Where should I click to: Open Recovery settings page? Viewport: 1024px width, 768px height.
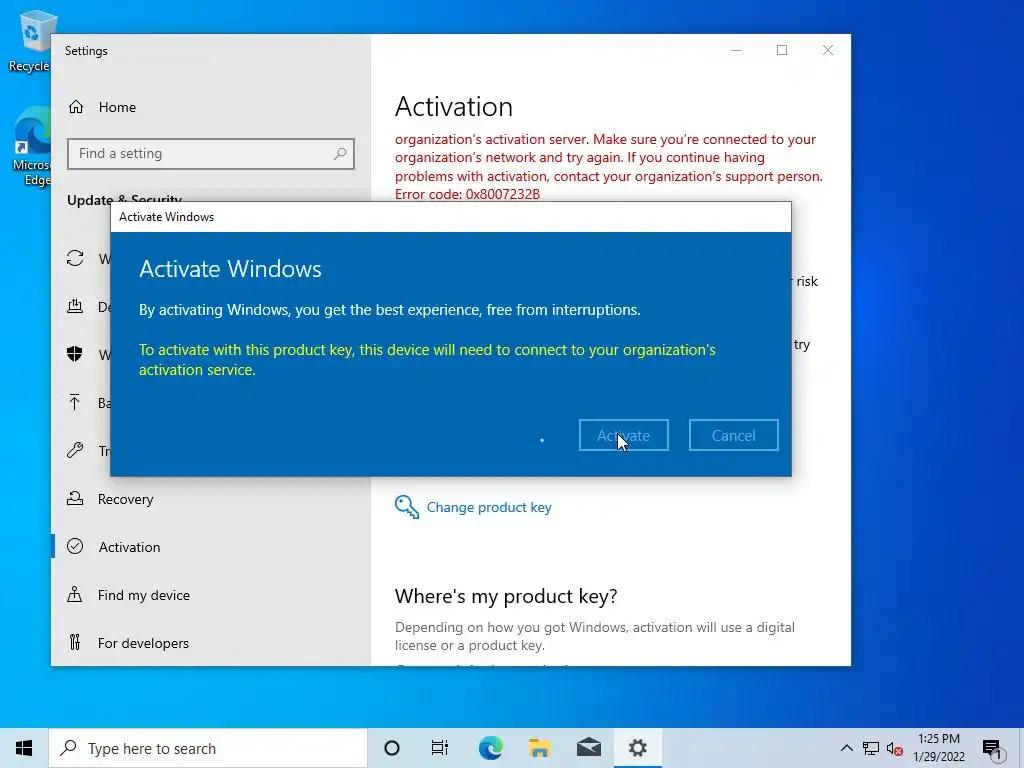coord(125,499)
